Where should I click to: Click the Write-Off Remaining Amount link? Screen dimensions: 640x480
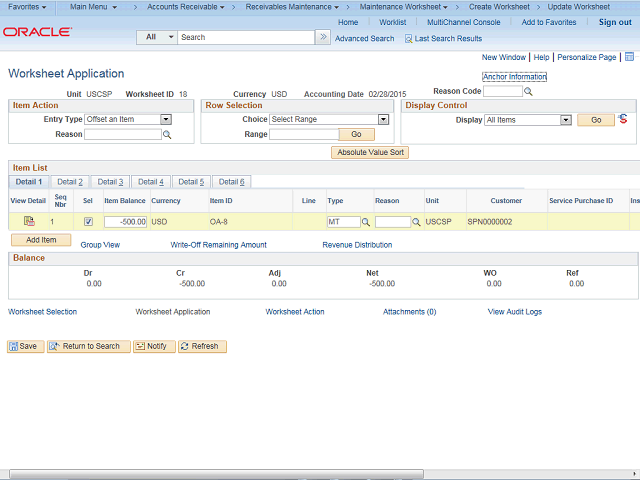[218, 244]
